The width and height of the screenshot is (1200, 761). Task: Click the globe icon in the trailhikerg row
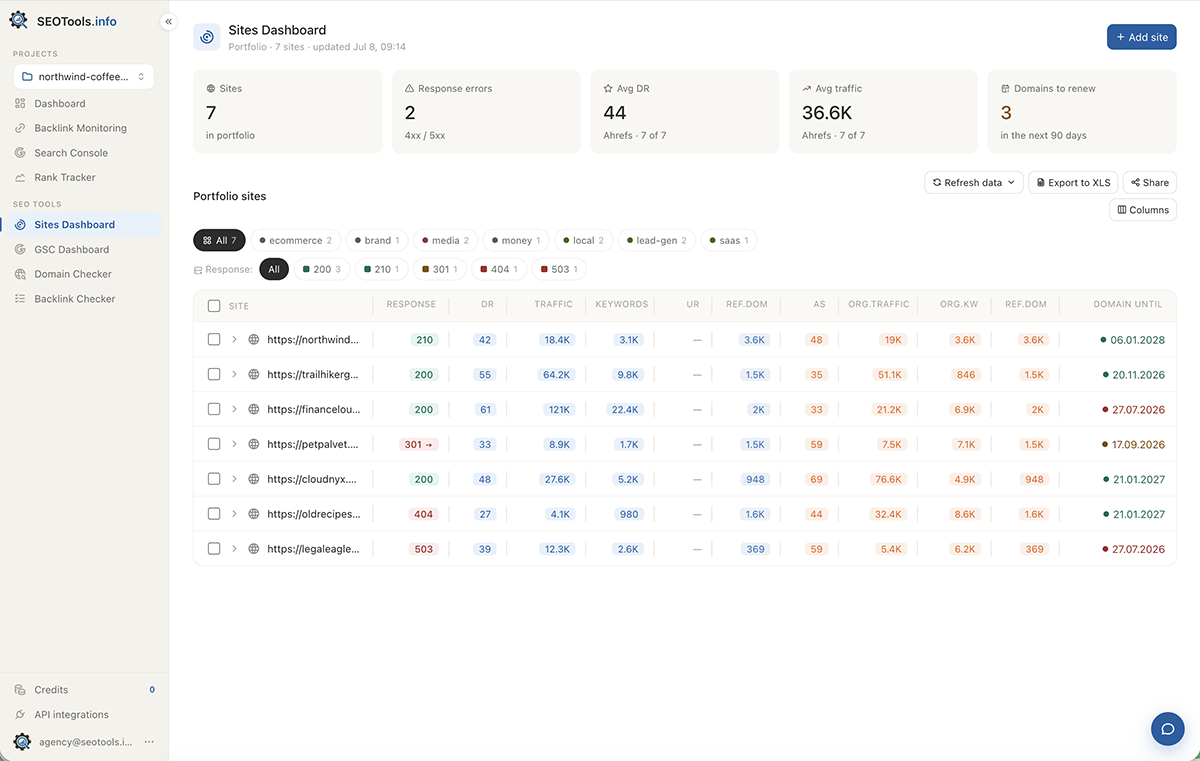tap(254, 375)
